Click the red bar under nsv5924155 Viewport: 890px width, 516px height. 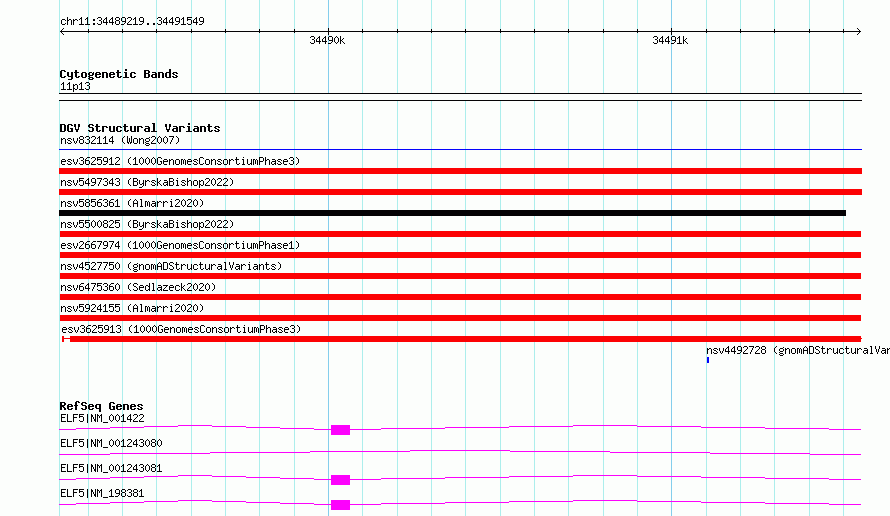click(460, 318)
